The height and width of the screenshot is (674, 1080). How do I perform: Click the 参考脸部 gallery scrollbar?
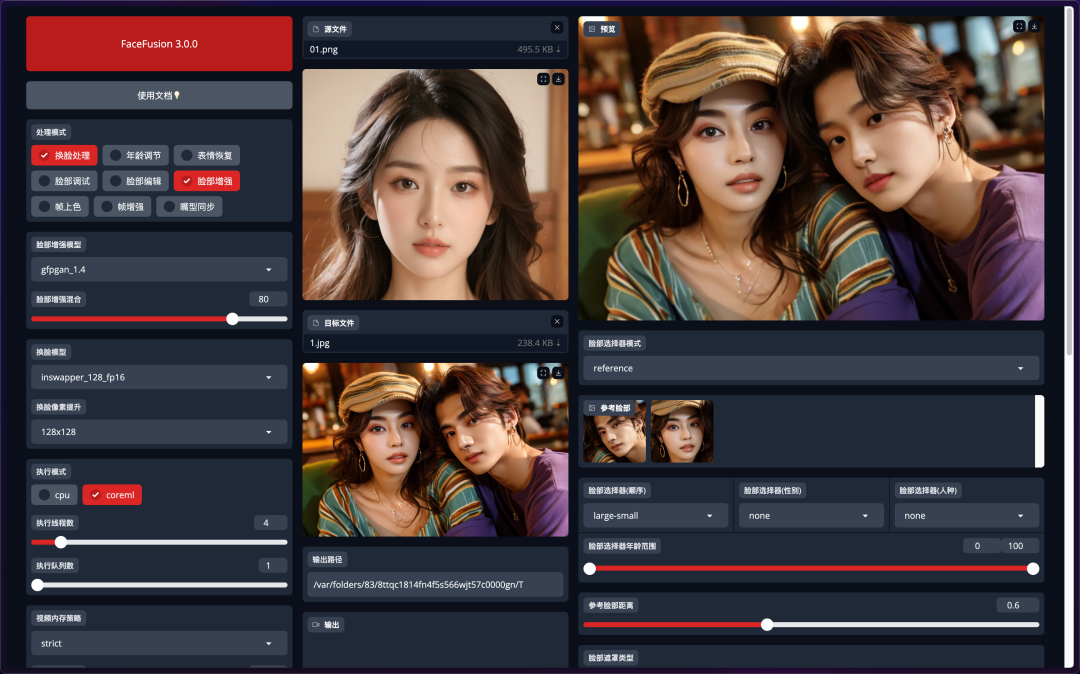[x=1040, y=432]
